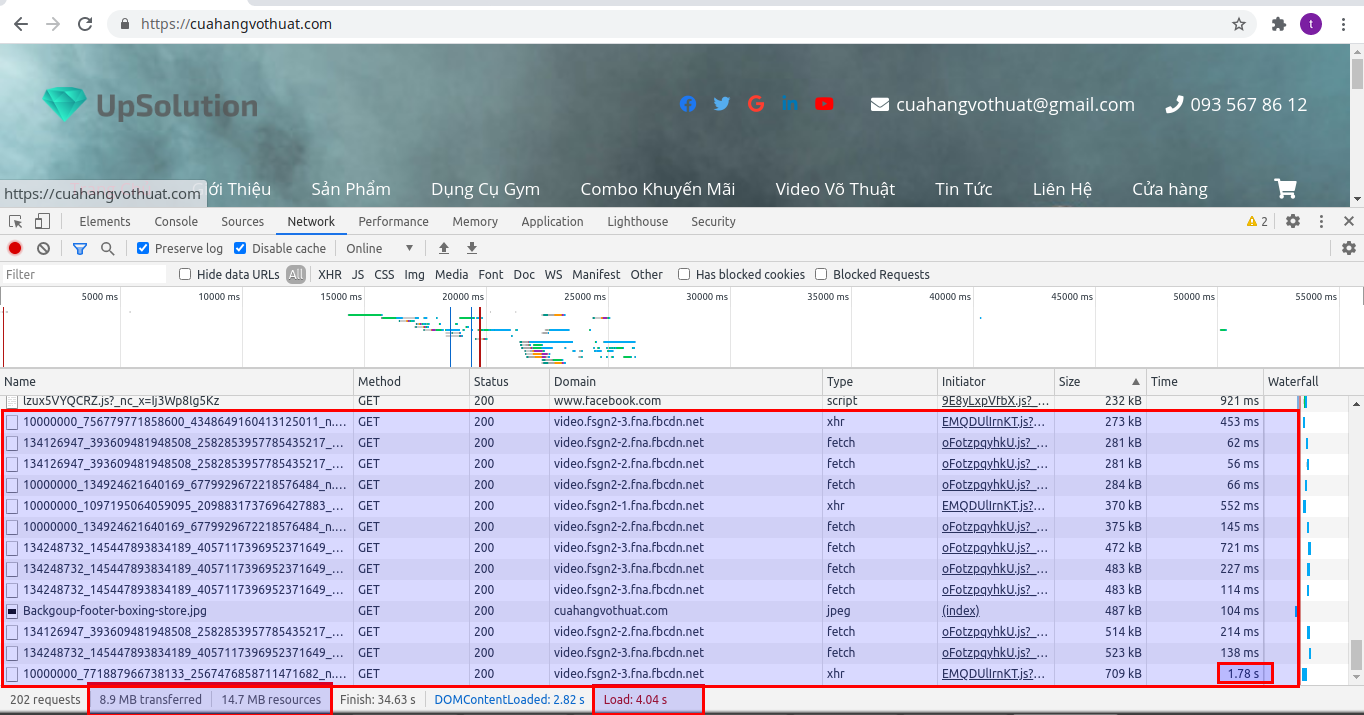Click the address bar URL field
This screenshot has width=1364, height=715.
(680, 24)
